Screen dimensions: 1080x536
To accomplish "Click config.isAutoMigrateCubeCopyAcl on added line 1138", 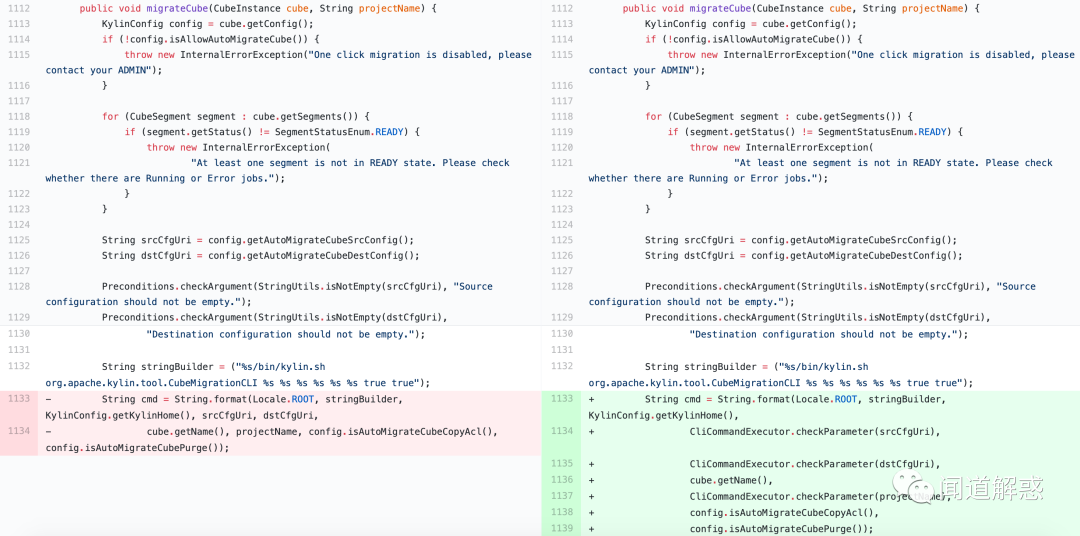I will [776, 513].
